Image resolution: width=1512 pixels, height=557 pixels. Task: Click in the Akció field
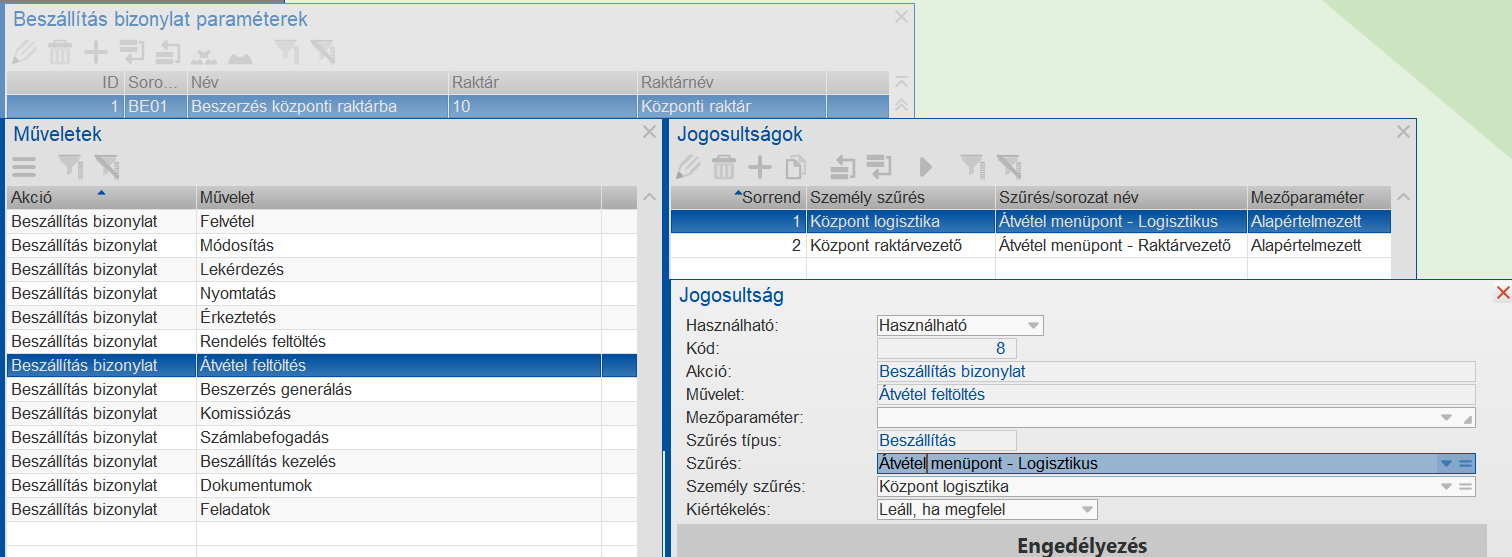click(1175, 371)
